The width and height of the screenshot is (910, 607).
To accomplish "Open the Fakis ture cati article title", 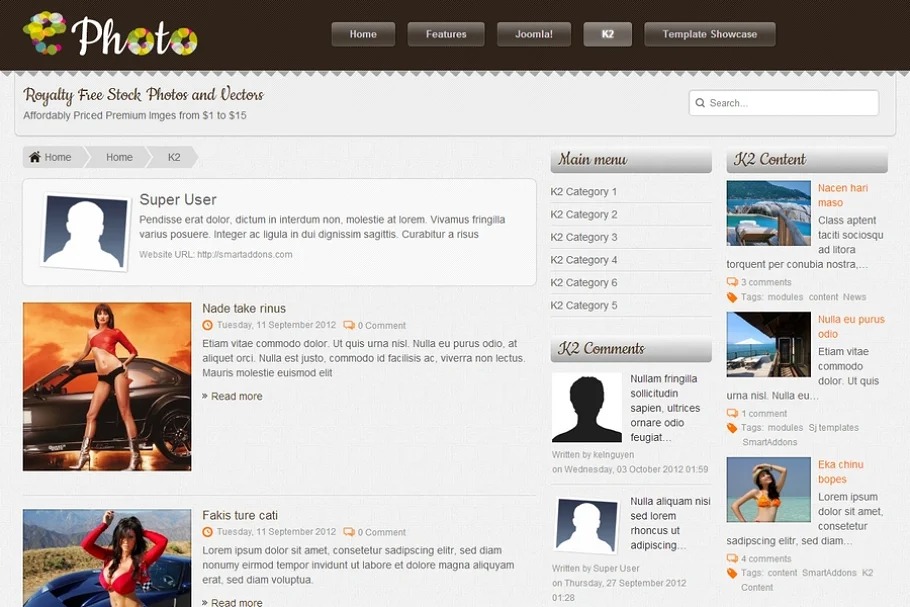I will (x=240, y=515).
